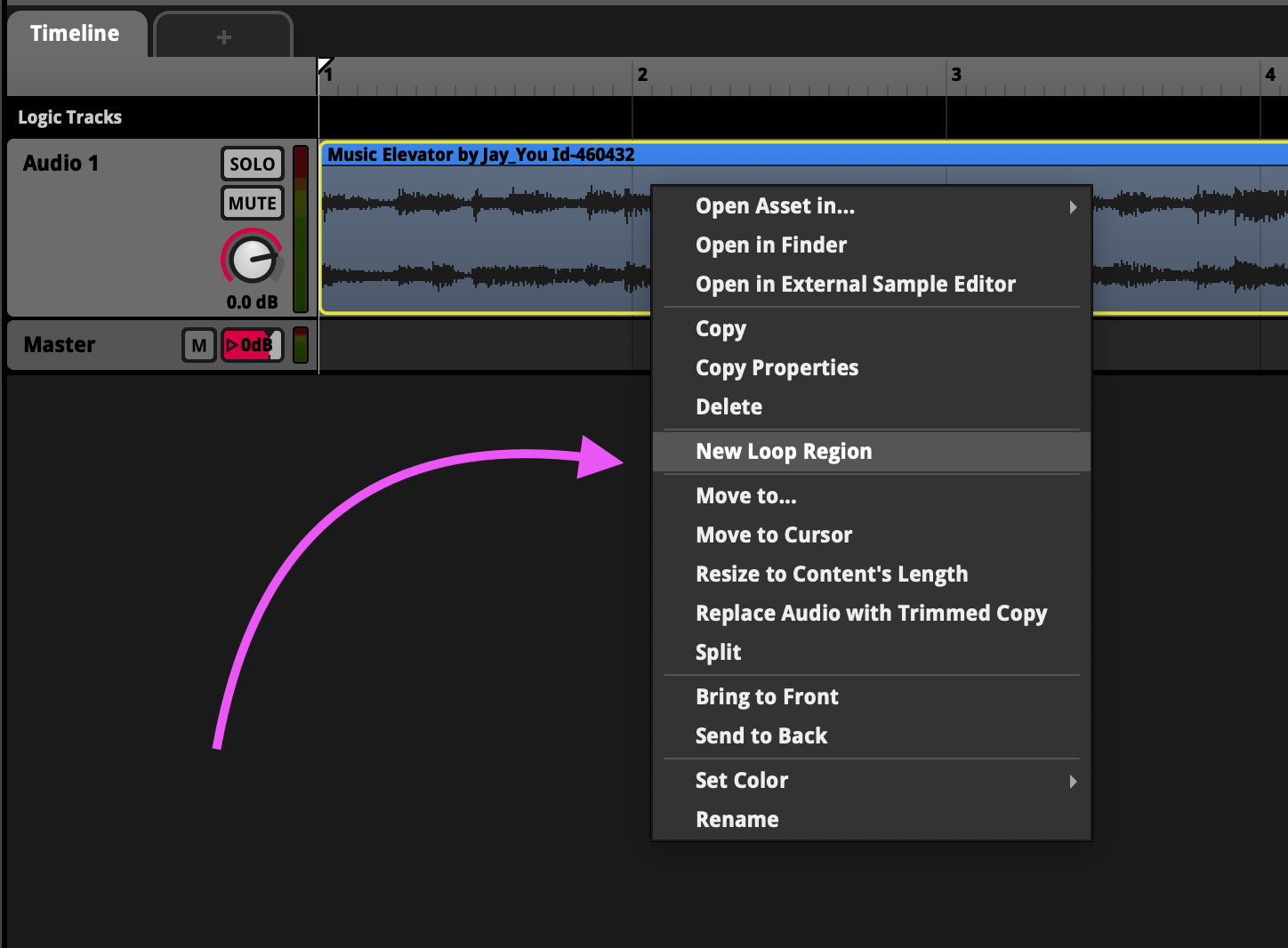Switch to the Timeline tab
Image resolution: width=1288 pixels, height=948 pixels.
[x=75, y=34]
